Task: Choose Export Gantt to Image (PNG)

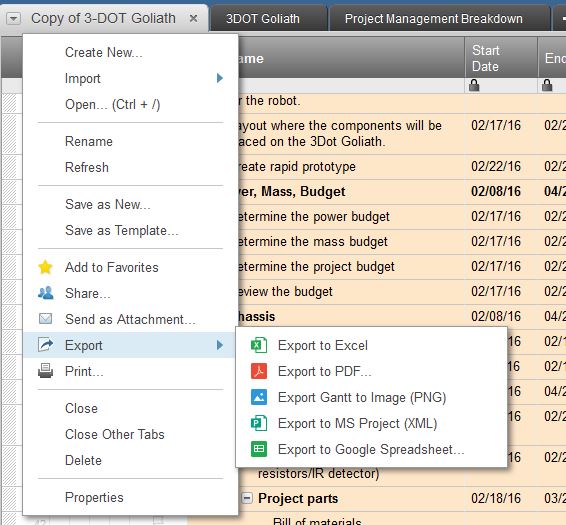Action: (x=362, y=398)
